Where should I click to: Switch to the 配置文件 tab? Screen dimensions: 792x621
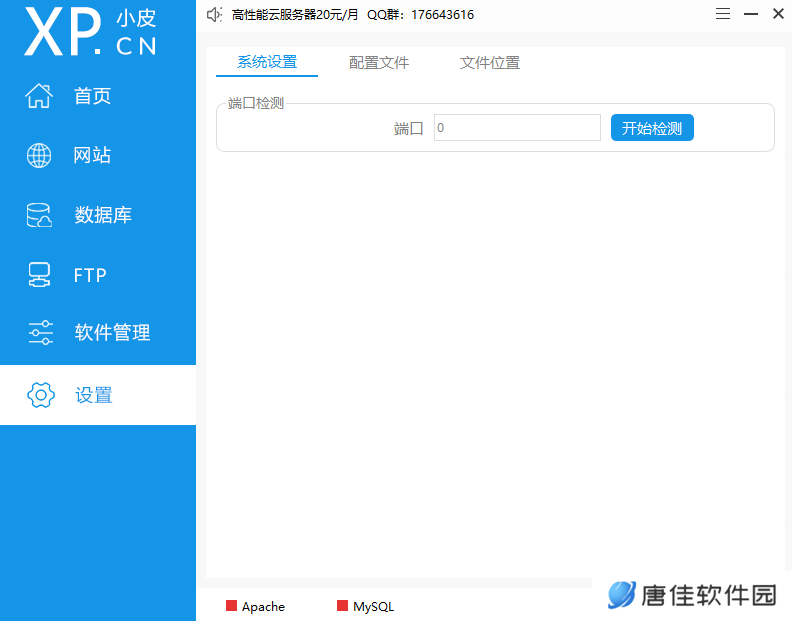click(379, 63)
